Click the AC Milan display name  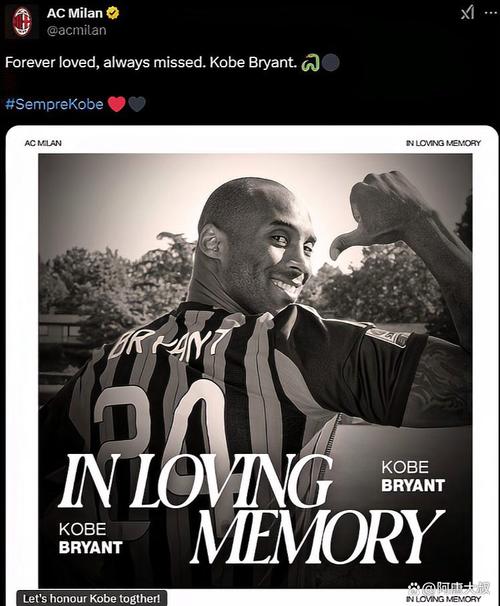click(75, 13)
